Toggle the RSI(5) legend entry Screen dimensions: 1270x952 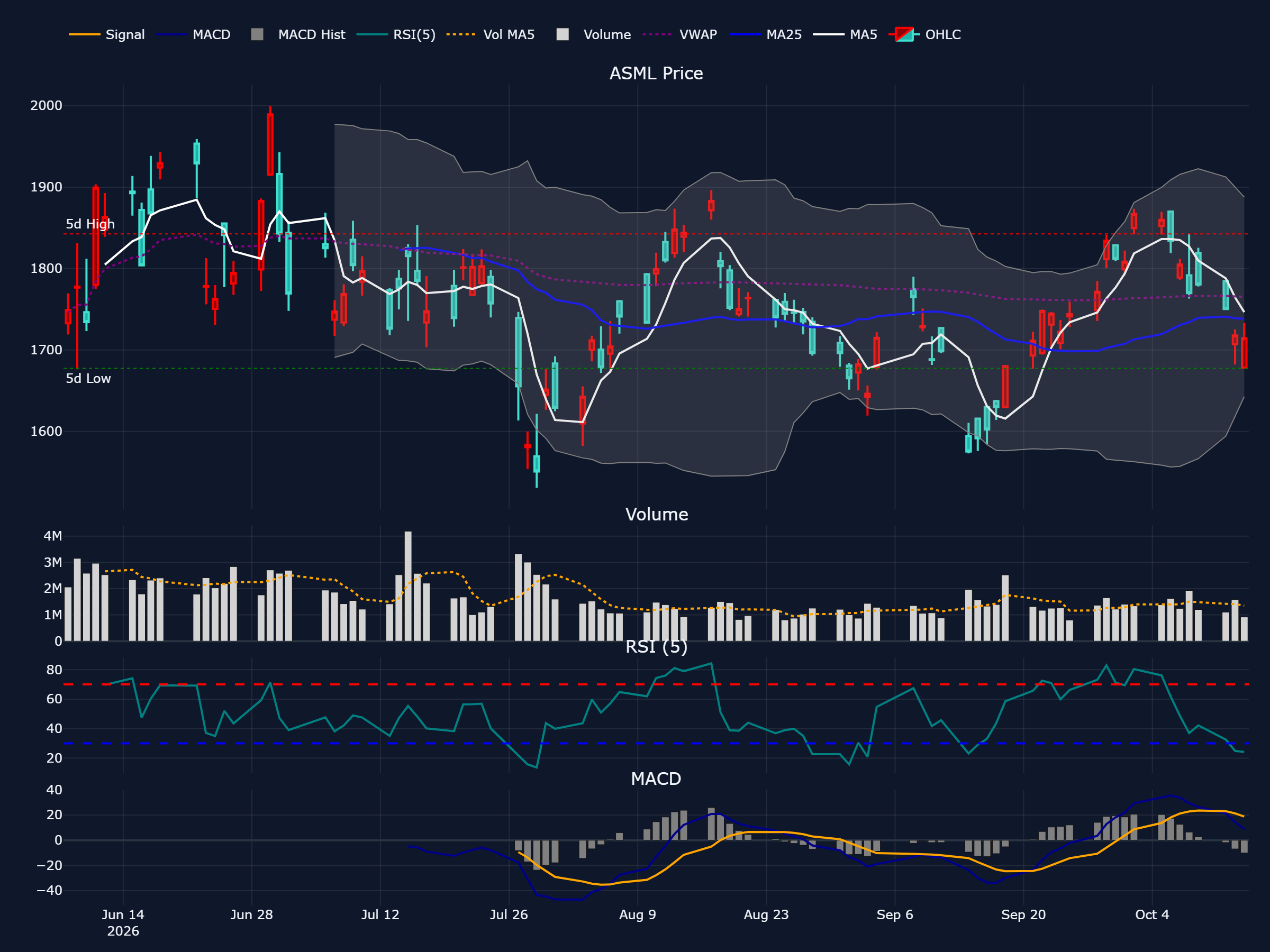(396, 34)
